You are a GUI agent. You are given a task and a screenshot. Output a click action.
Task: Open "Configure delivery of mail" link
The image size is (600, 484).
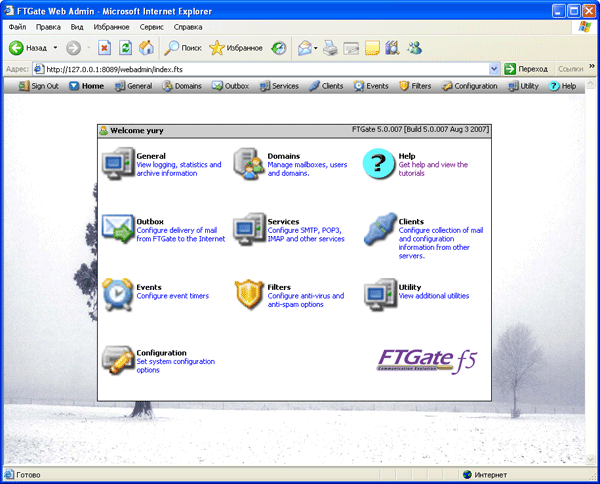(181, 235)
